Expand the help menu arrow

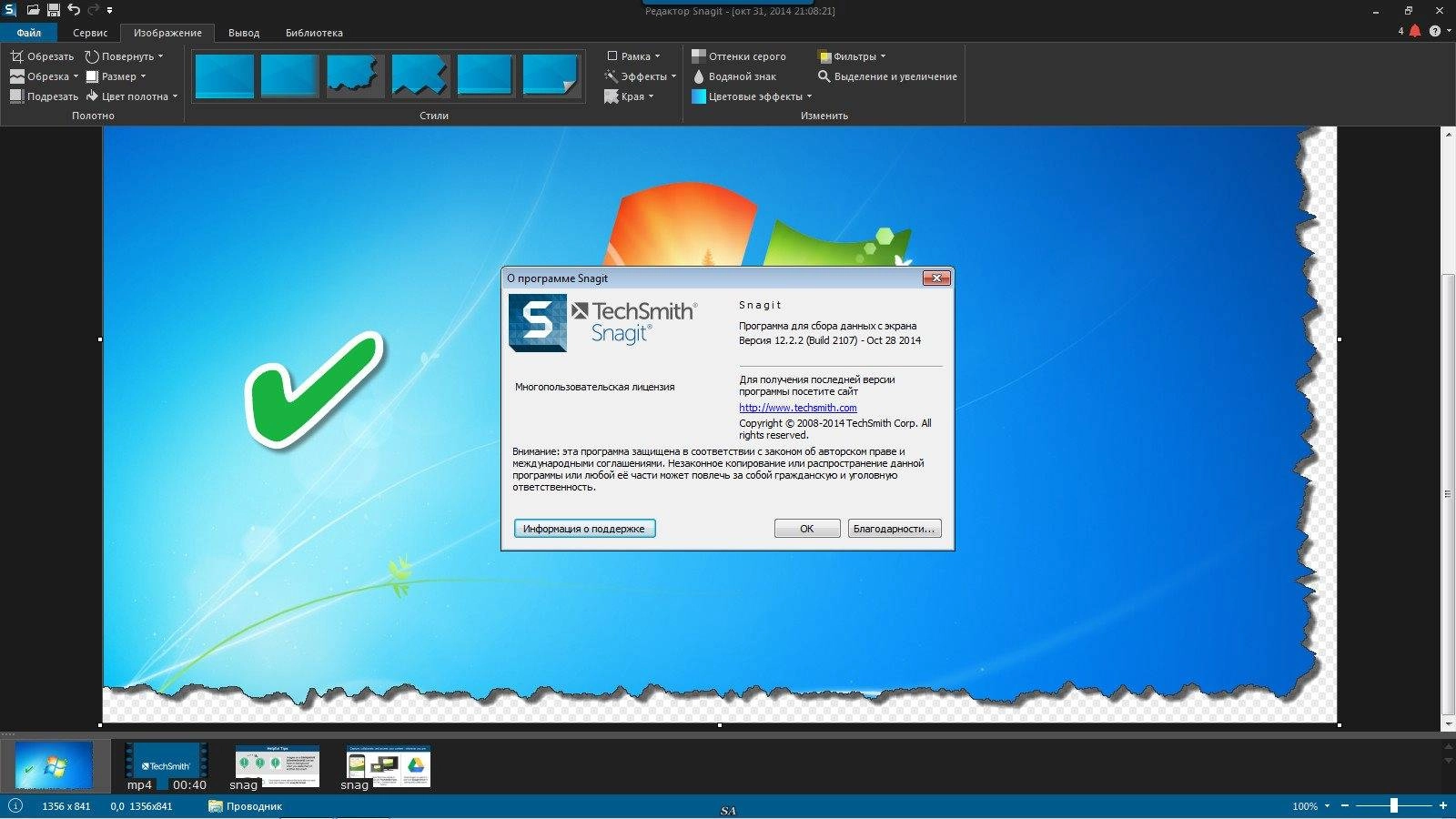point(1447,31)
